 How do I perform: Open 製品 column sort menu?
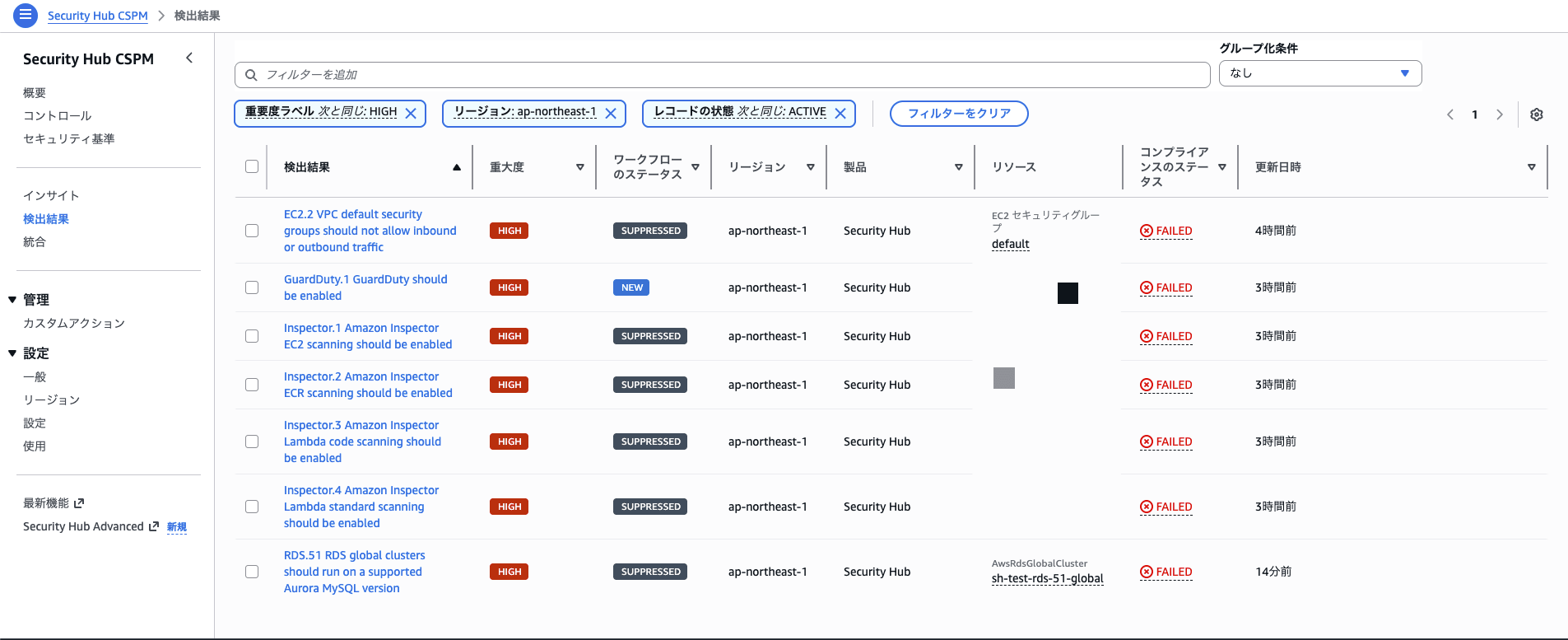tap(959, 167)
